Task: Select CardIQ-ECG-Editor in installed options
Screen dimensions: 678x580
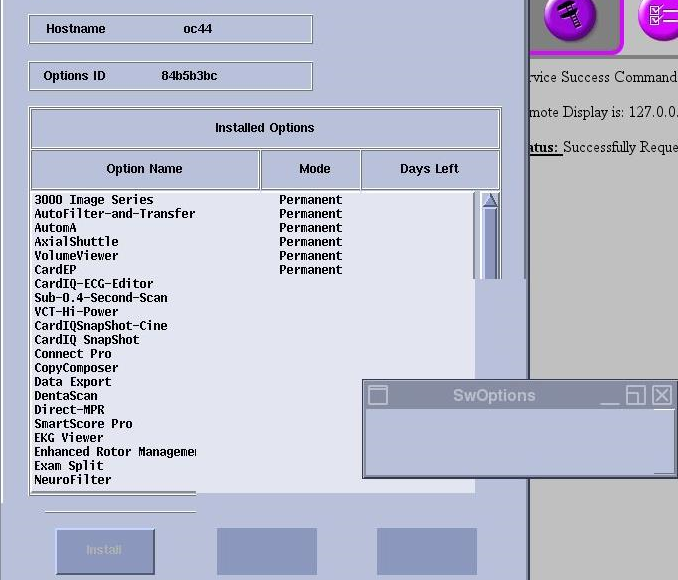Action: (x=94, y=284)
